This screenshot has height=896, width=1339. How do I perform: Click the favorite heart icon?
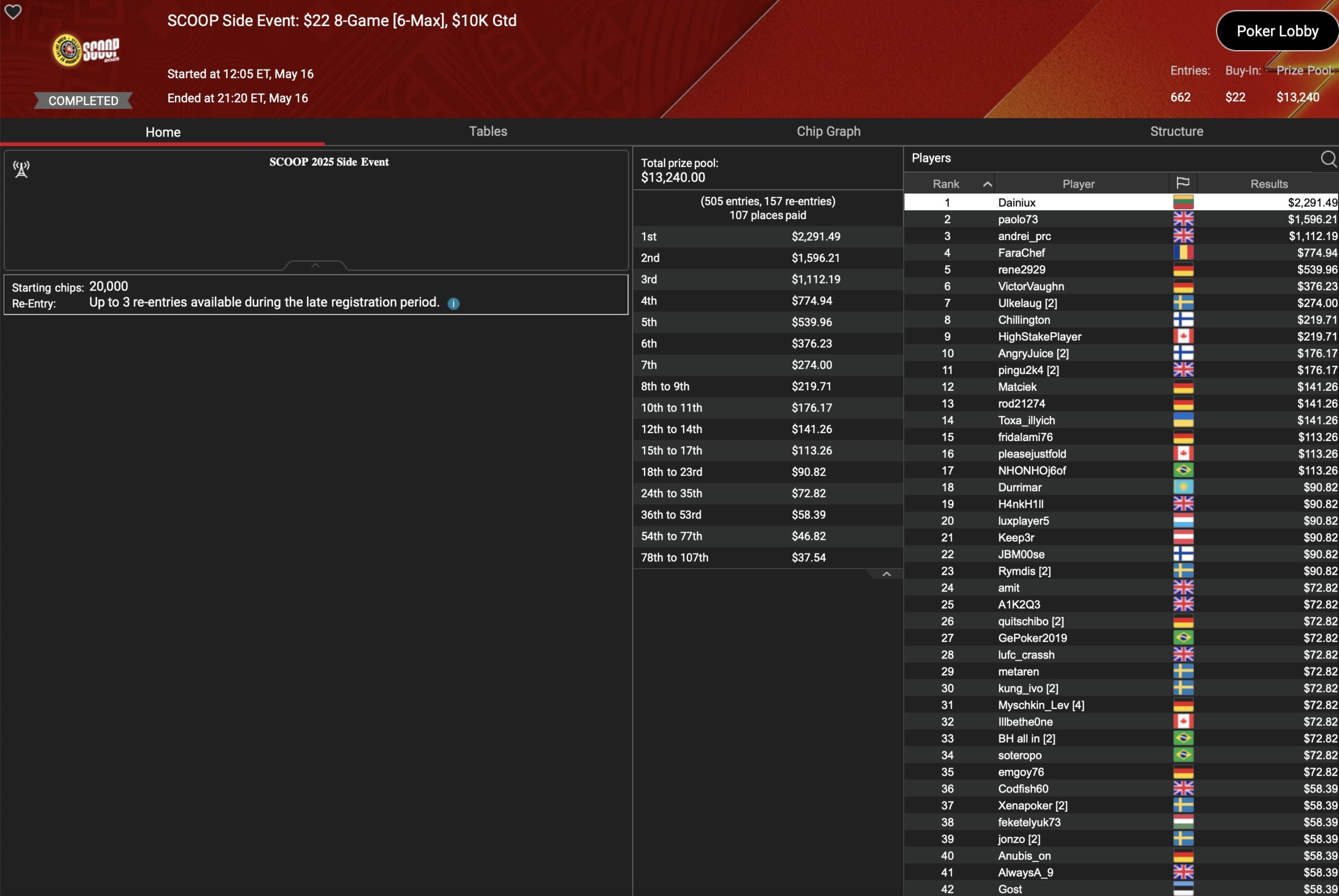[13, 12]
